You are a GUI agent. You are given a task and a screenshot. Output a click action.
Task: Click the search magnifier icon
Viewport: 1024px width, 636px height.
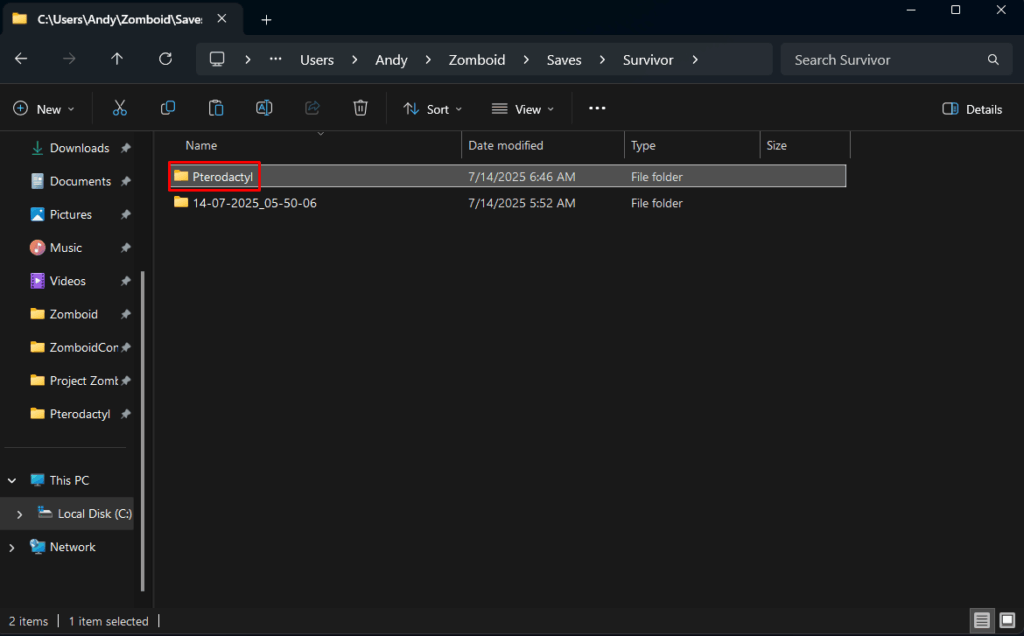coord(993,59)
